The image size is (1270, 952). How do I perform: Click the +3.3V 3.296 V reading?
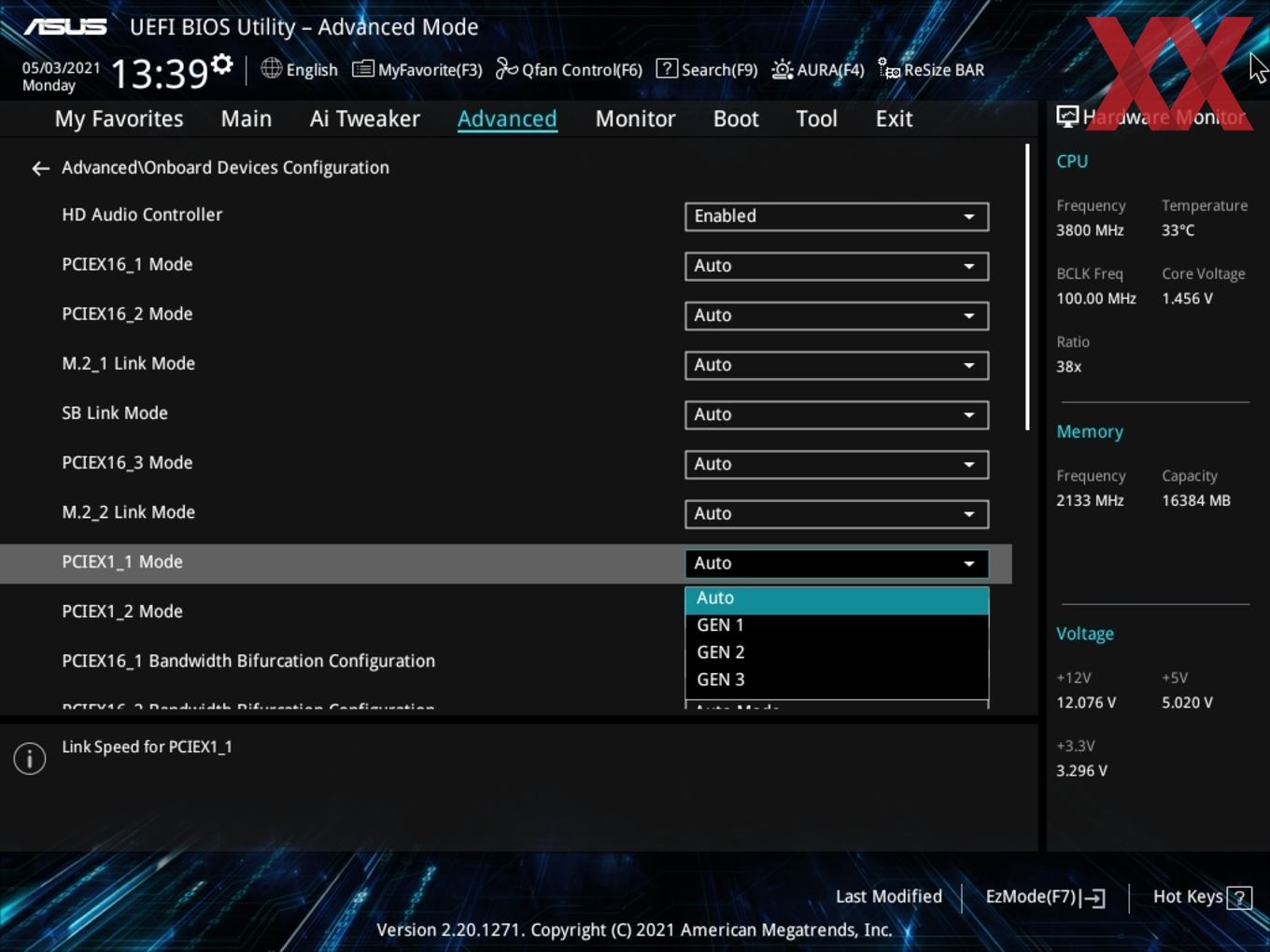click(x=1081, y=771)
